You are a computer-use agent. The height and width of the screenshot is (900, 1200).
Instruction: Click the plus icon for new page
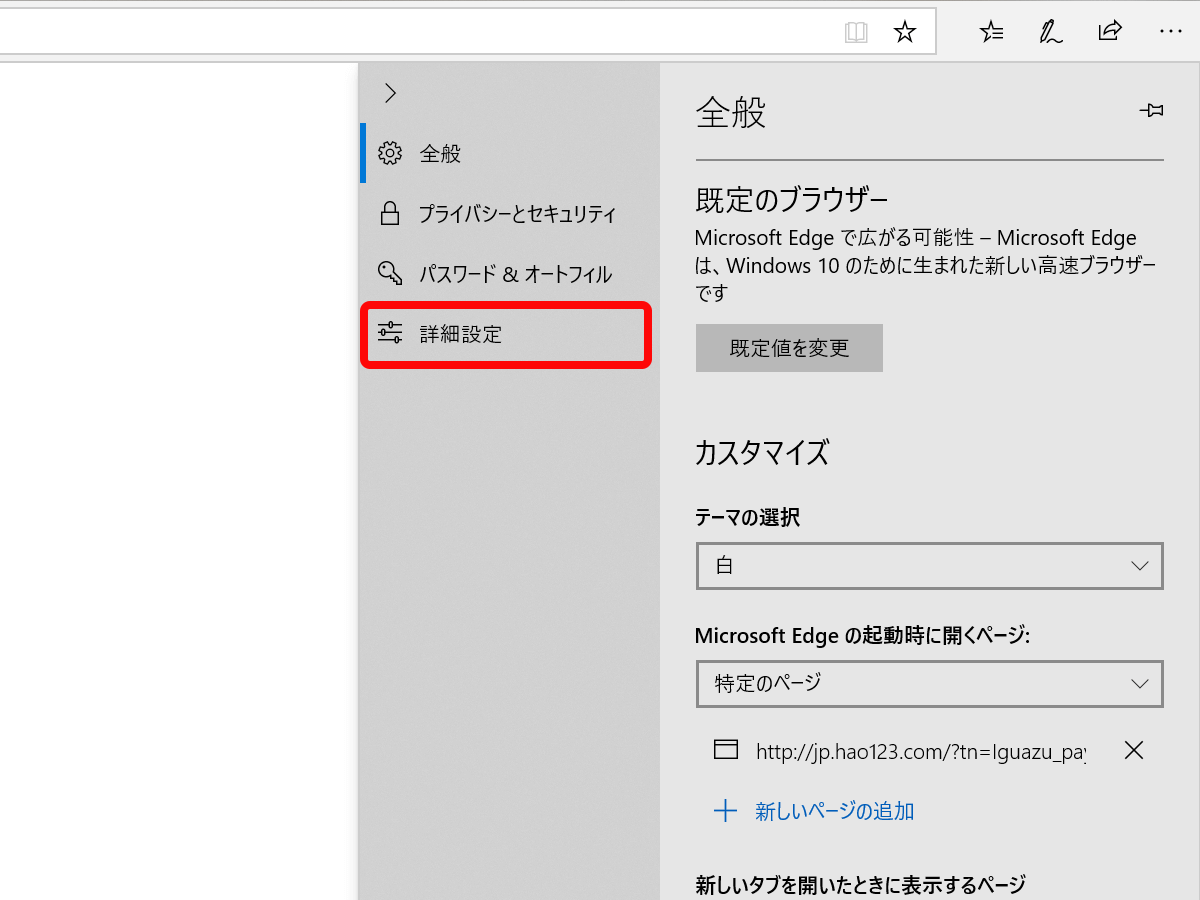(725, 811)
